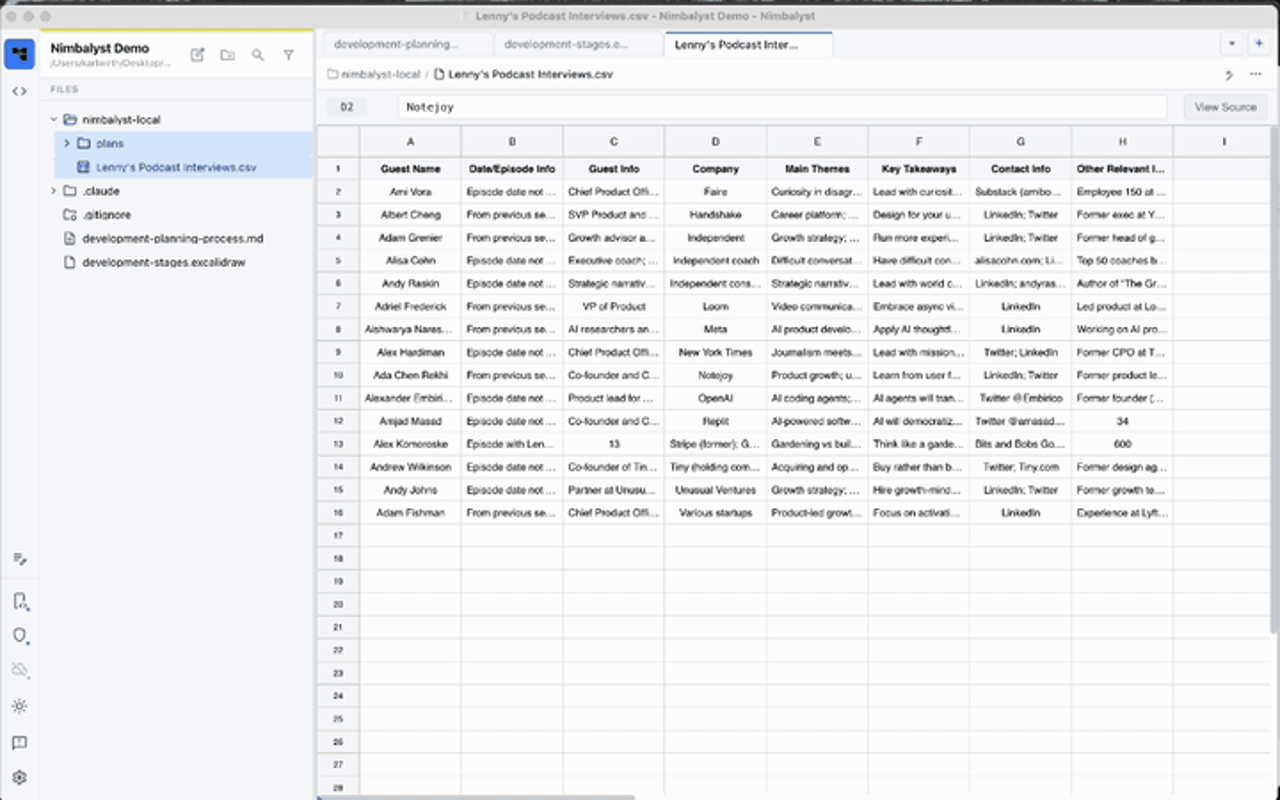Collapse the nimbalyst-local folder chevron
Screen dimensions: 1280x800
coord(54,120)
